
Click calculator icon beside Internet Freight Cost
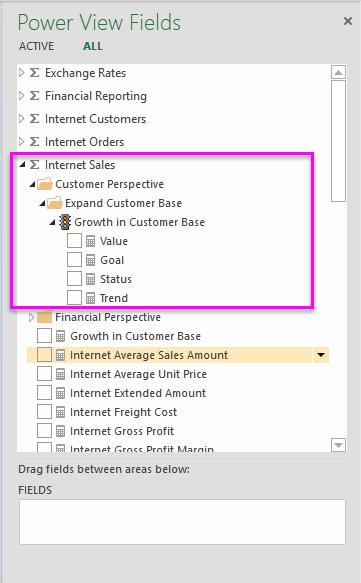coord(60,412)
